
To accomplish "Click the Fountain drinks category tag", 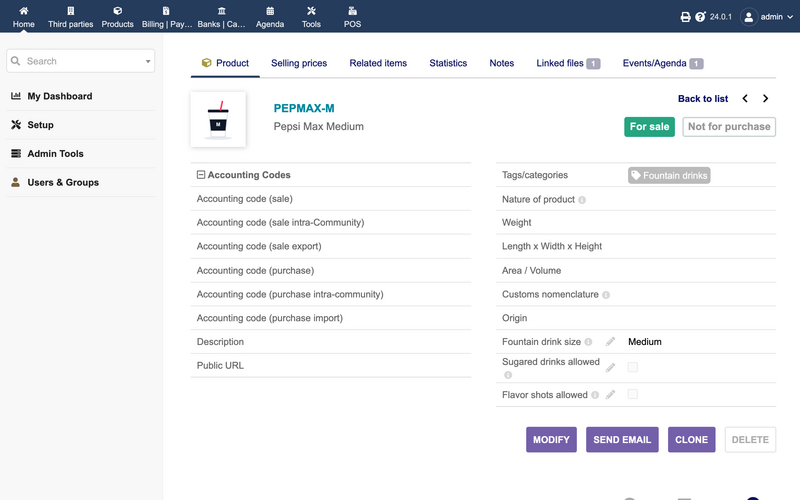I will point(669,176).
